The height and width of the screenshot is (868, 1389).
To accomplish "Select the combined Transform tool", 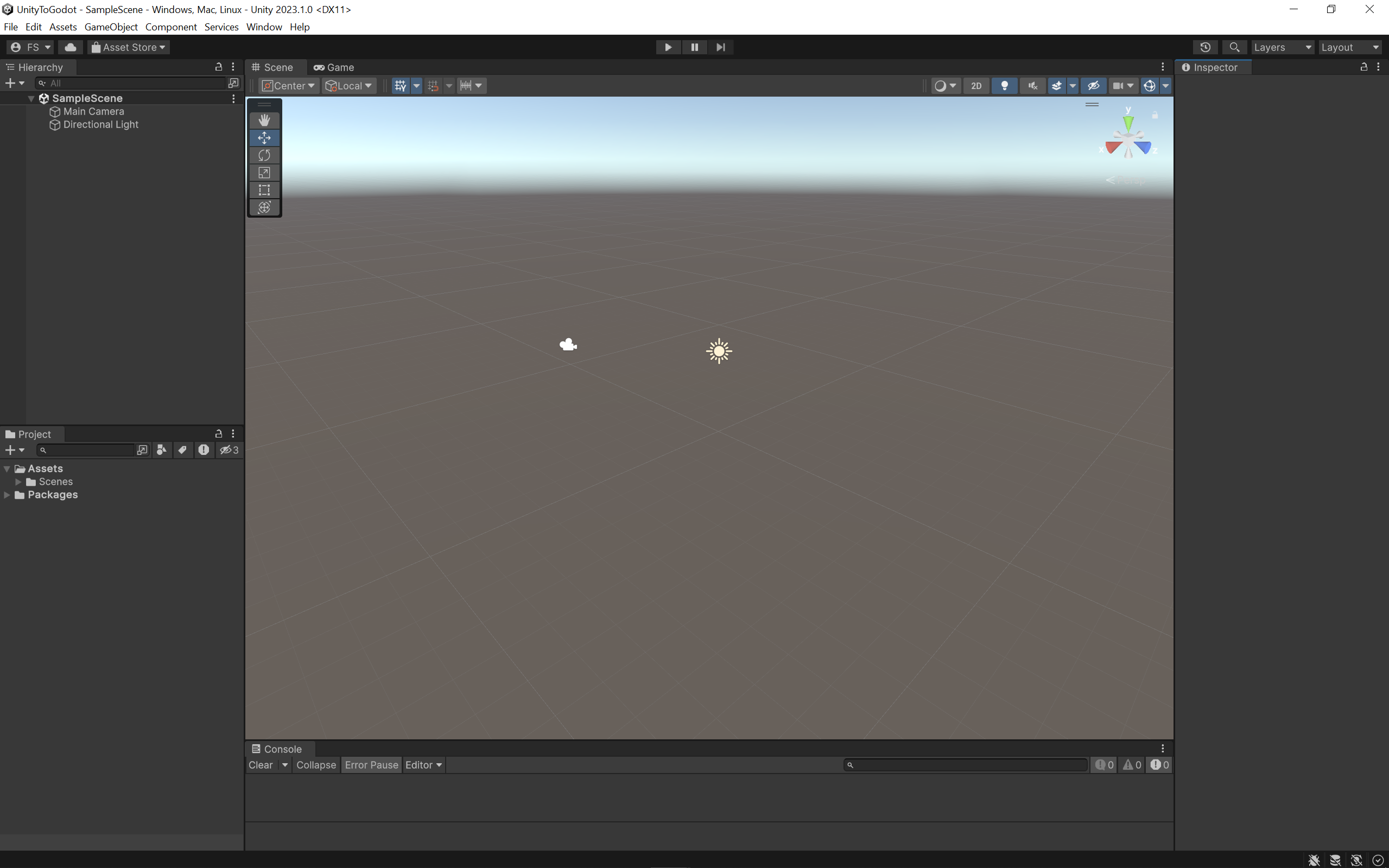I will [264, 207].
